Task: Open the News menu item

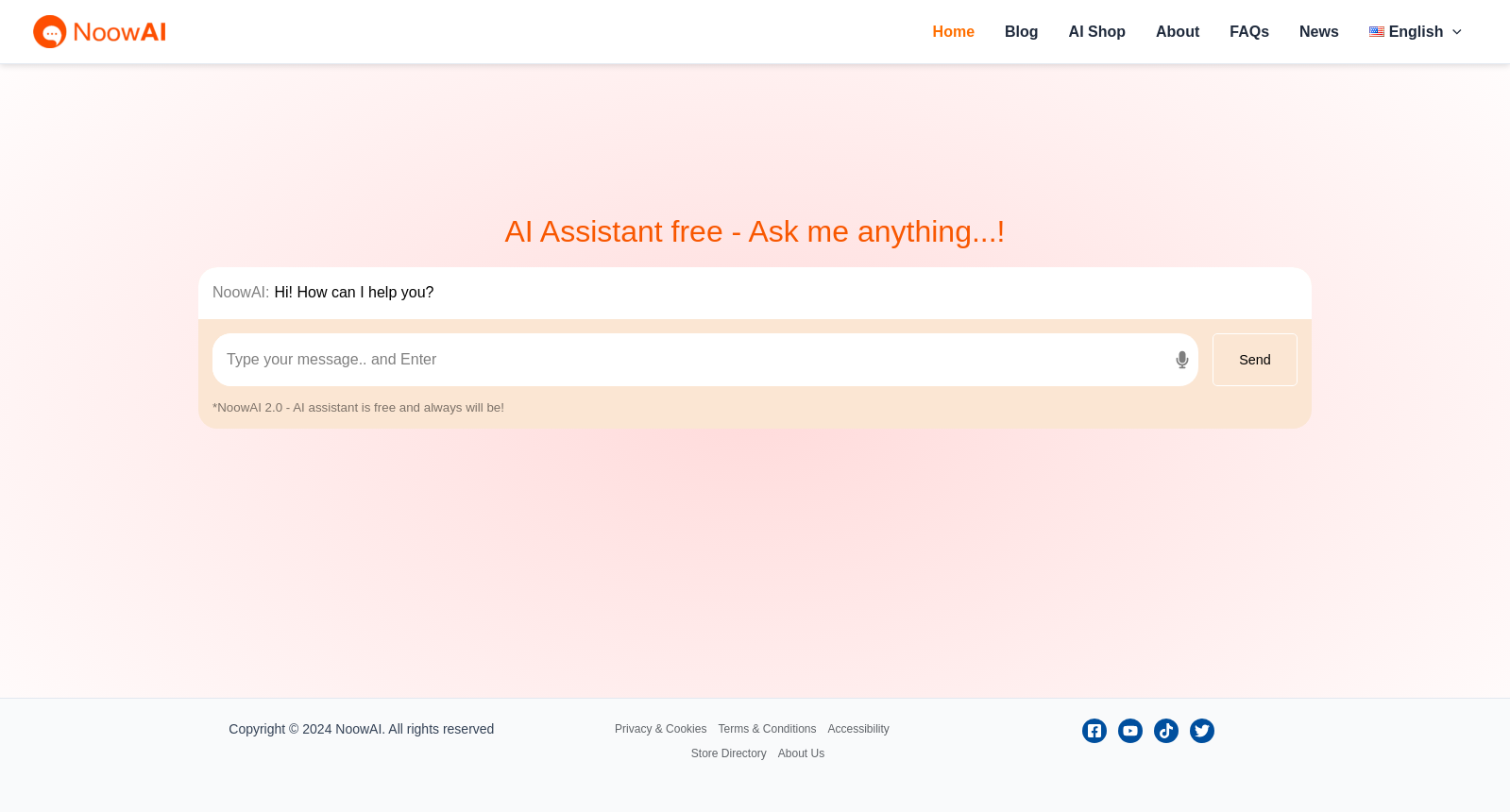Action: pyautogui.click(x=1318, y=32)
